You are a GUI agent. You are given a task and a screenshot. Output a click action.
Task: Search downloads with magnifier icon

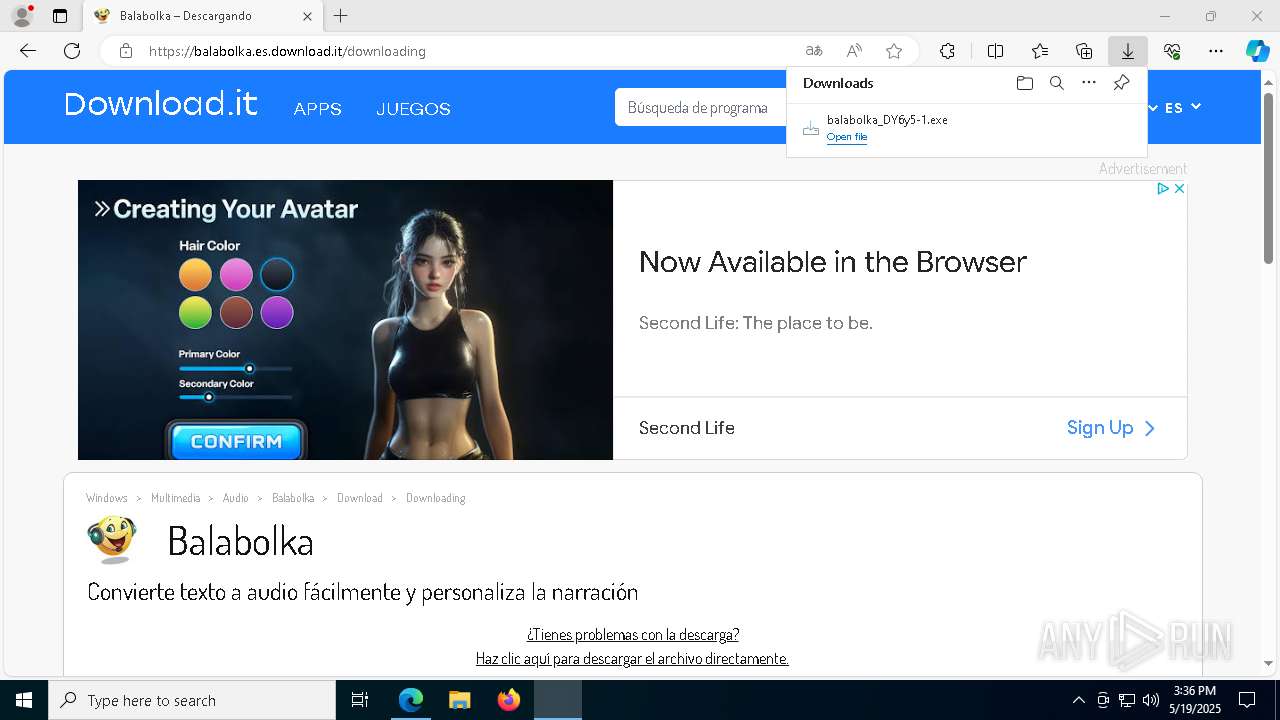click(x=1056, y=83)
